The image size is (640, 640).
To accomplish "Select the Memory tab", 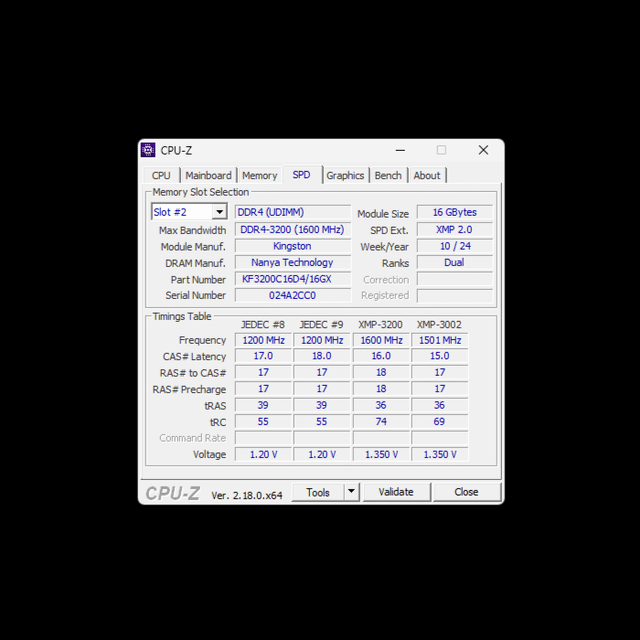I will point(259,176).
